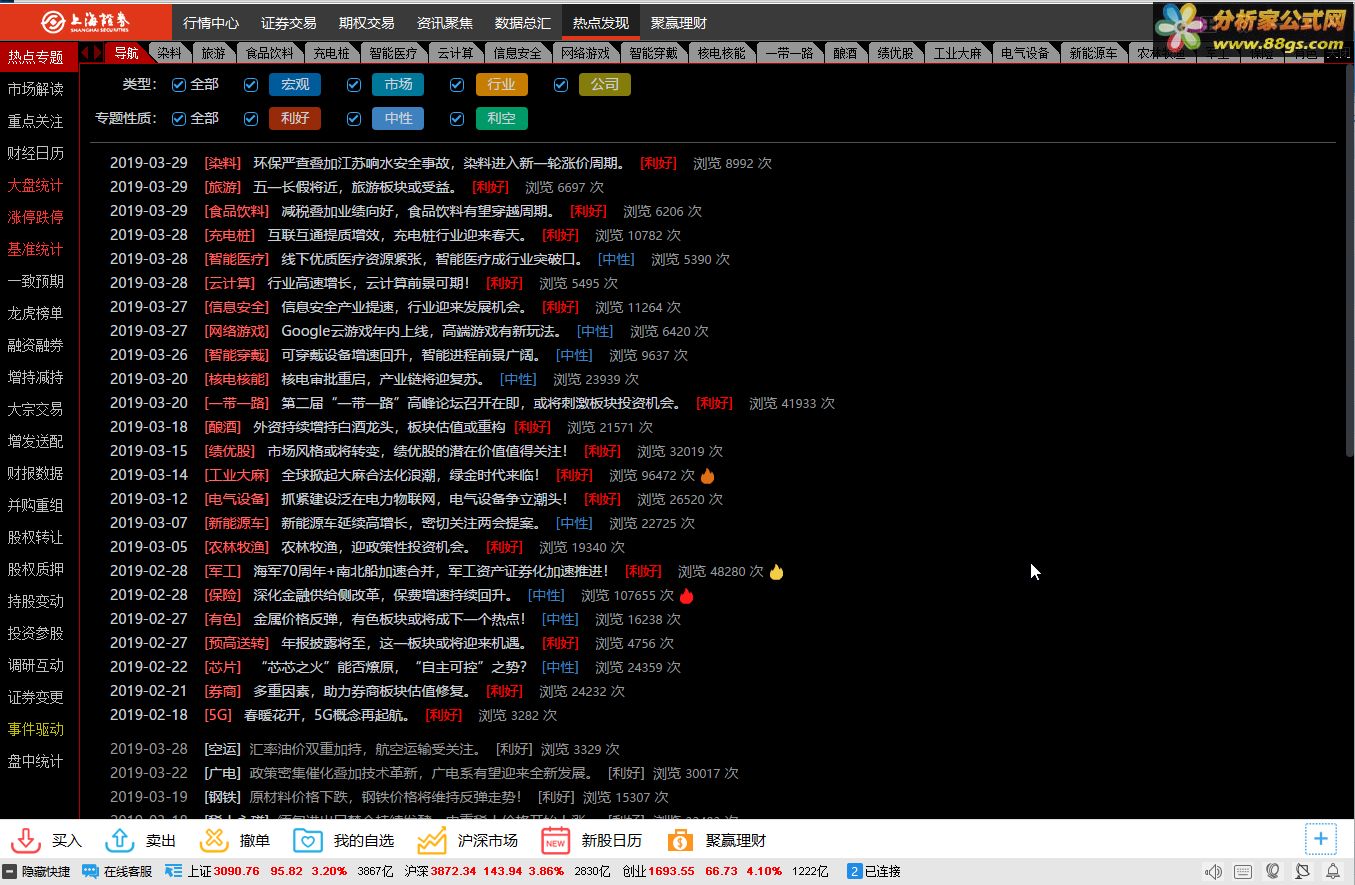Click the satellite dish icon in status bar

tap(1303, 872)
